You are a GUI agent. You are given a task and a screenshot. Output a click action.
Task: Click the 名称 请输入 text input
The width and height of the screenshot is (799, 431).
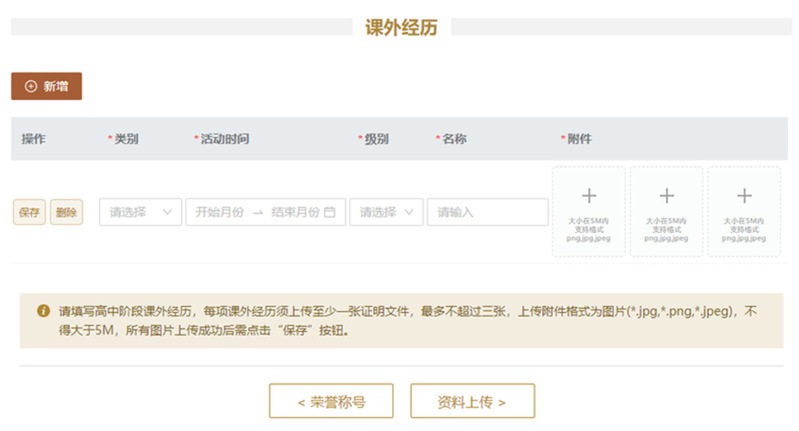click(x=487, y=212)
